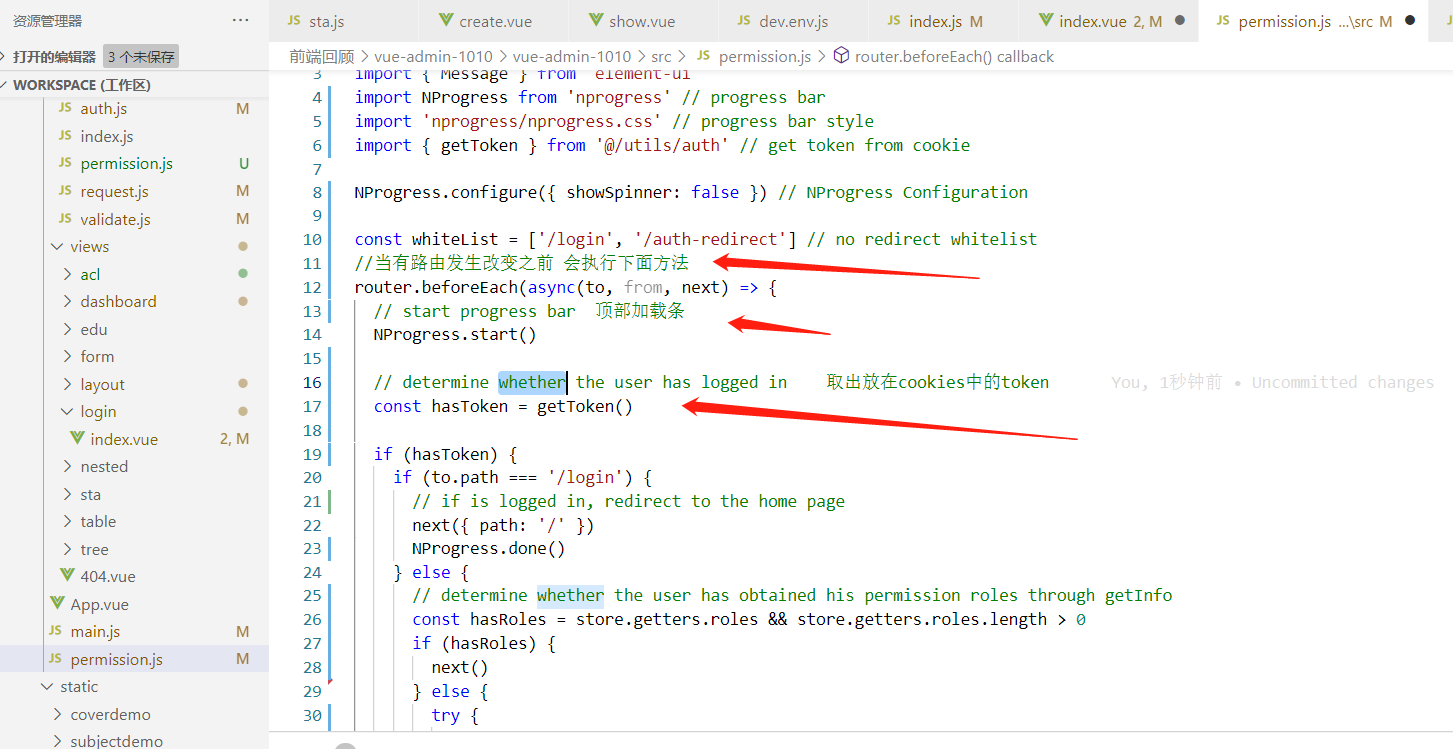
Task: Click the Vue icon on show.vue tab
Action: (596, 21)
